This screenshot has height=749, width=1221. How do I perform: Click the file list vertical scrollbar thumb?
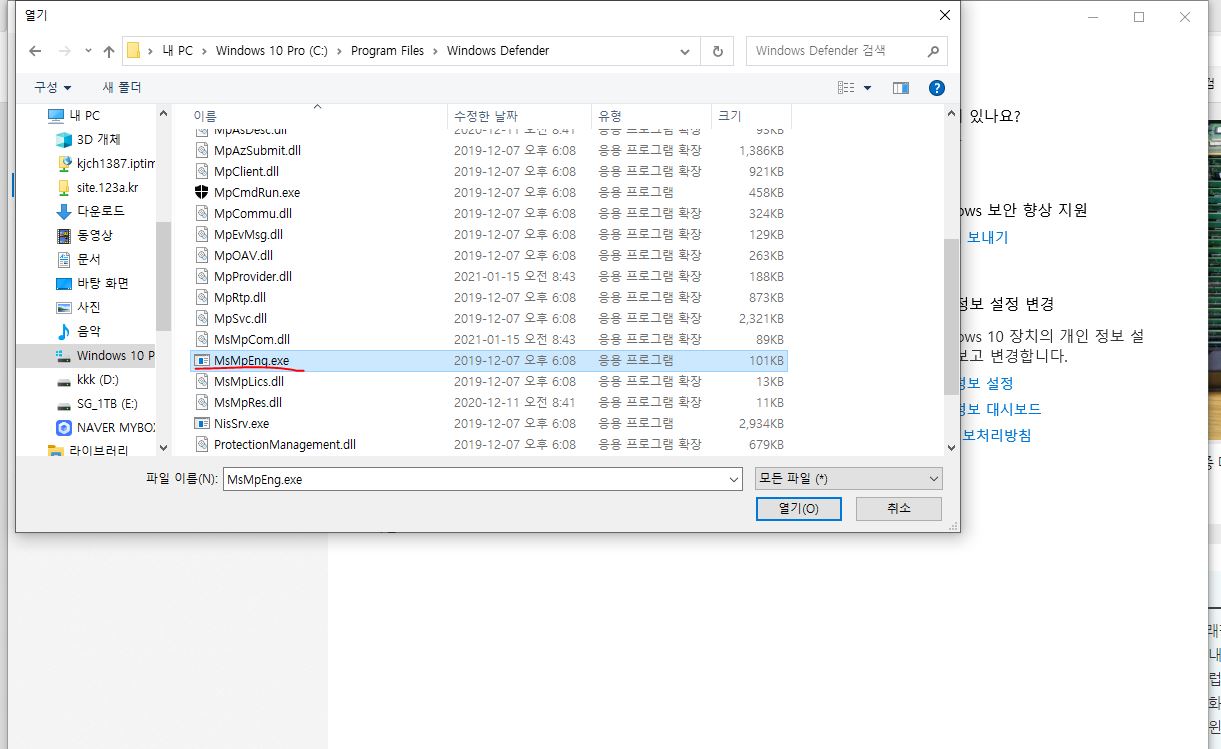[x=950, y=317]
